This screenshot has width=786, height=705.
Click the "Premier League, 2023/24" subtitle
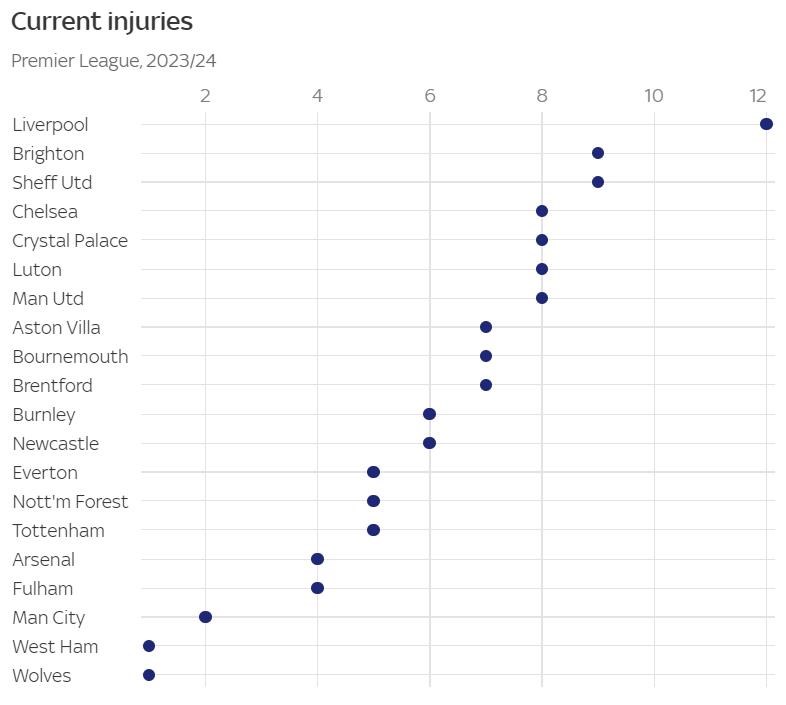(114, 61)
